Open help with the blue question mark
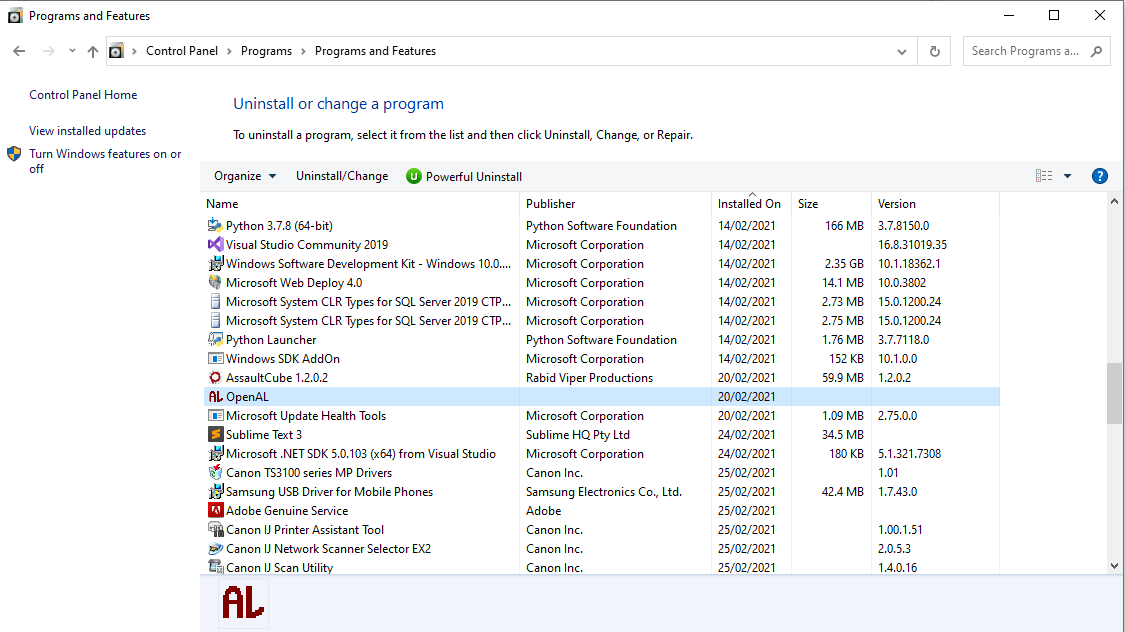 tap(1099, 176)
